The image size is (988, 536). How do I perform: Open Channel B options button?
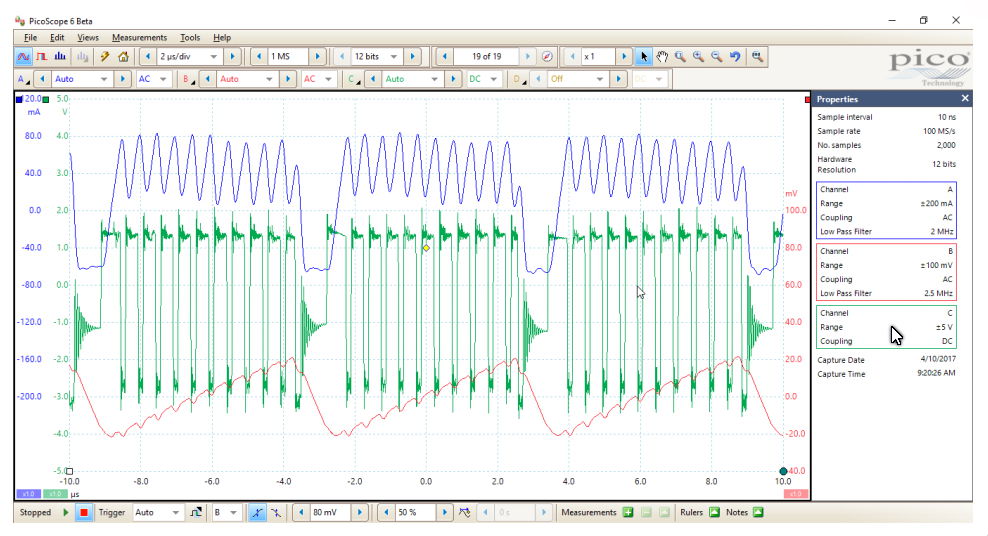pyautogui.click(x=188, y=79)
